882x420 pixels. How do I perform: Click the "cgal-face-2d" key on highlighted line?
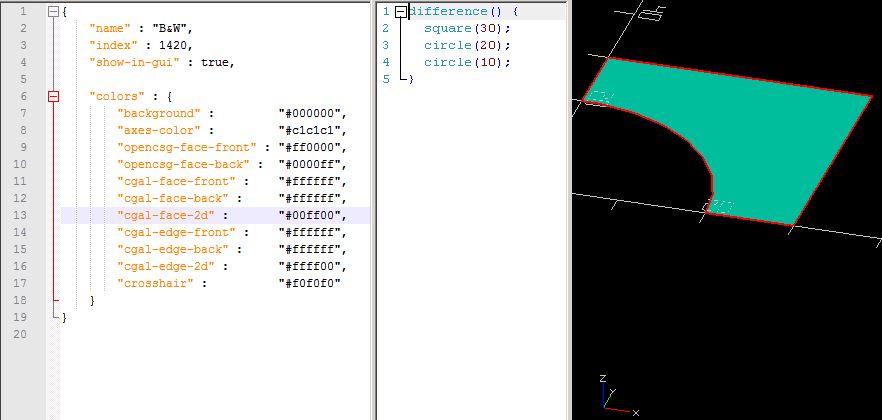(166, 215)
